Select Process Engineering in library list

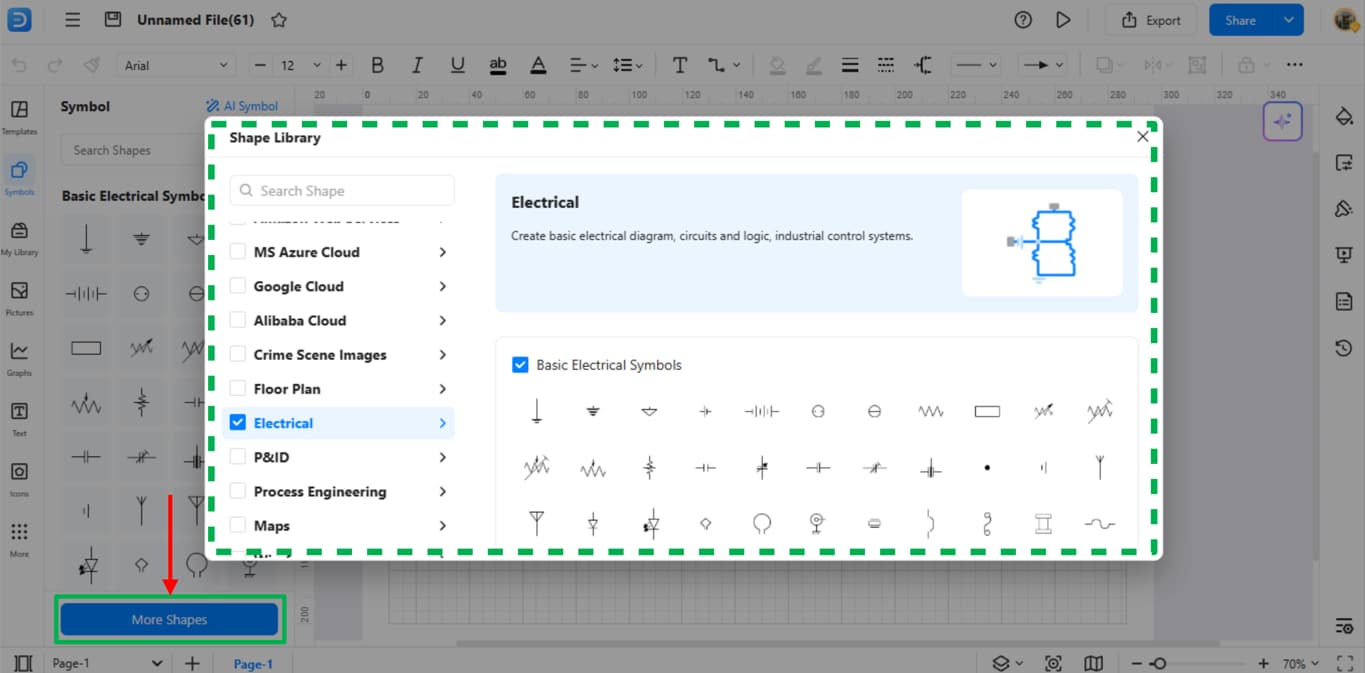pyautogui.click(x=320, y=492)
